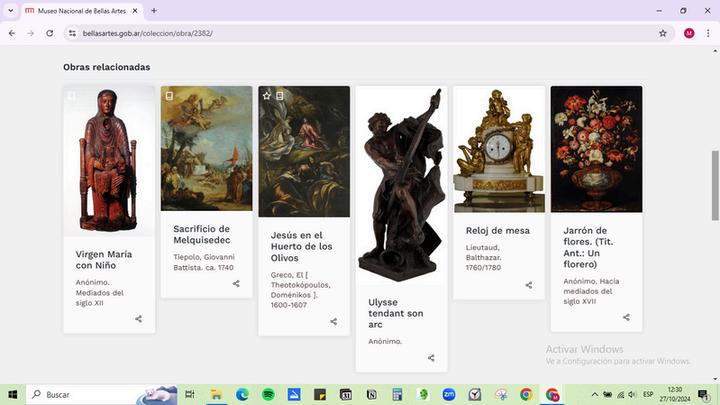
Task: Open Spotify from the taskbar
Action: [x=268, y=394]
